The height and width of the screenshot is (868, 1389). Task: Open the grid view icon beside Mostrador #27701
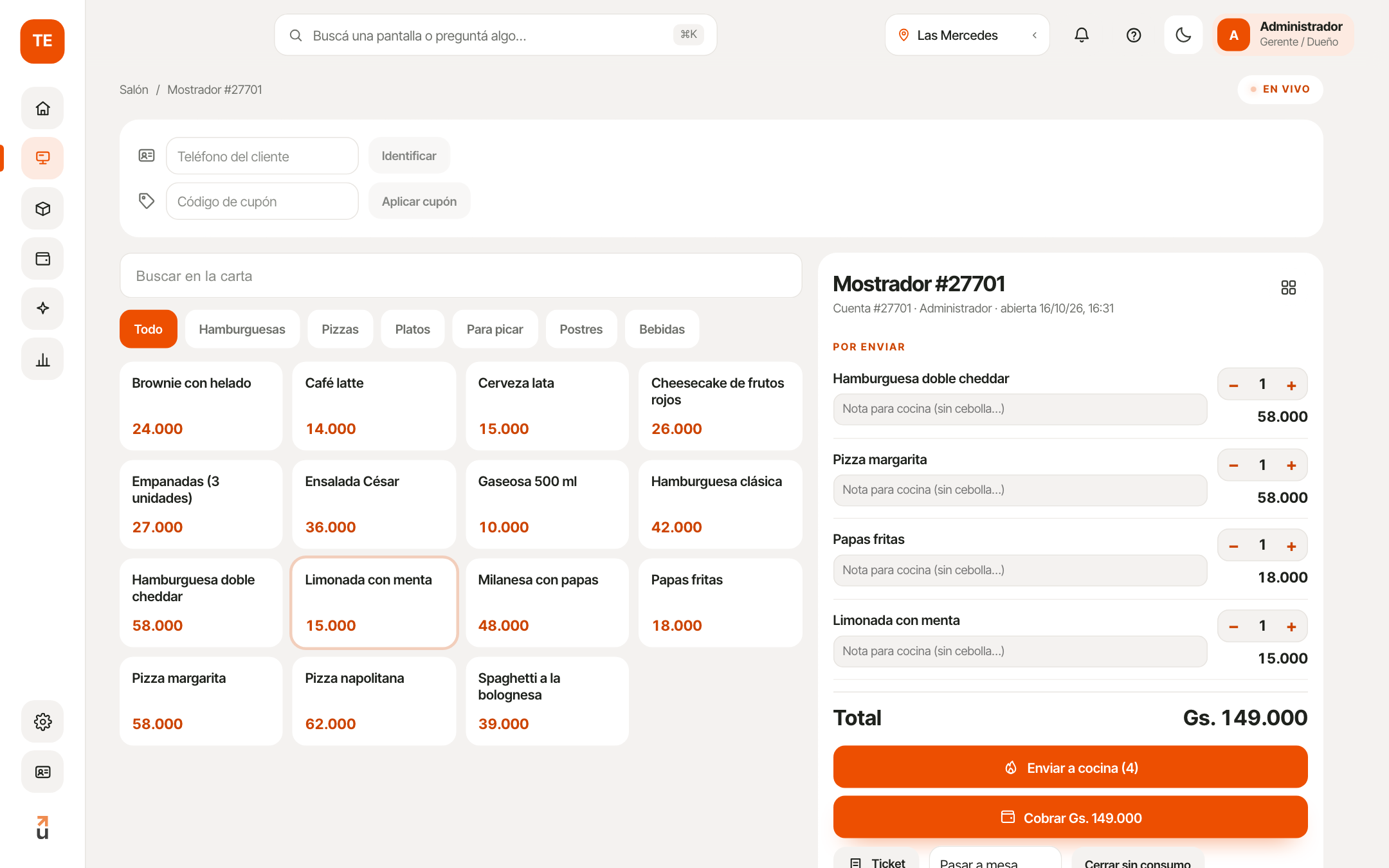point(1288,287)
